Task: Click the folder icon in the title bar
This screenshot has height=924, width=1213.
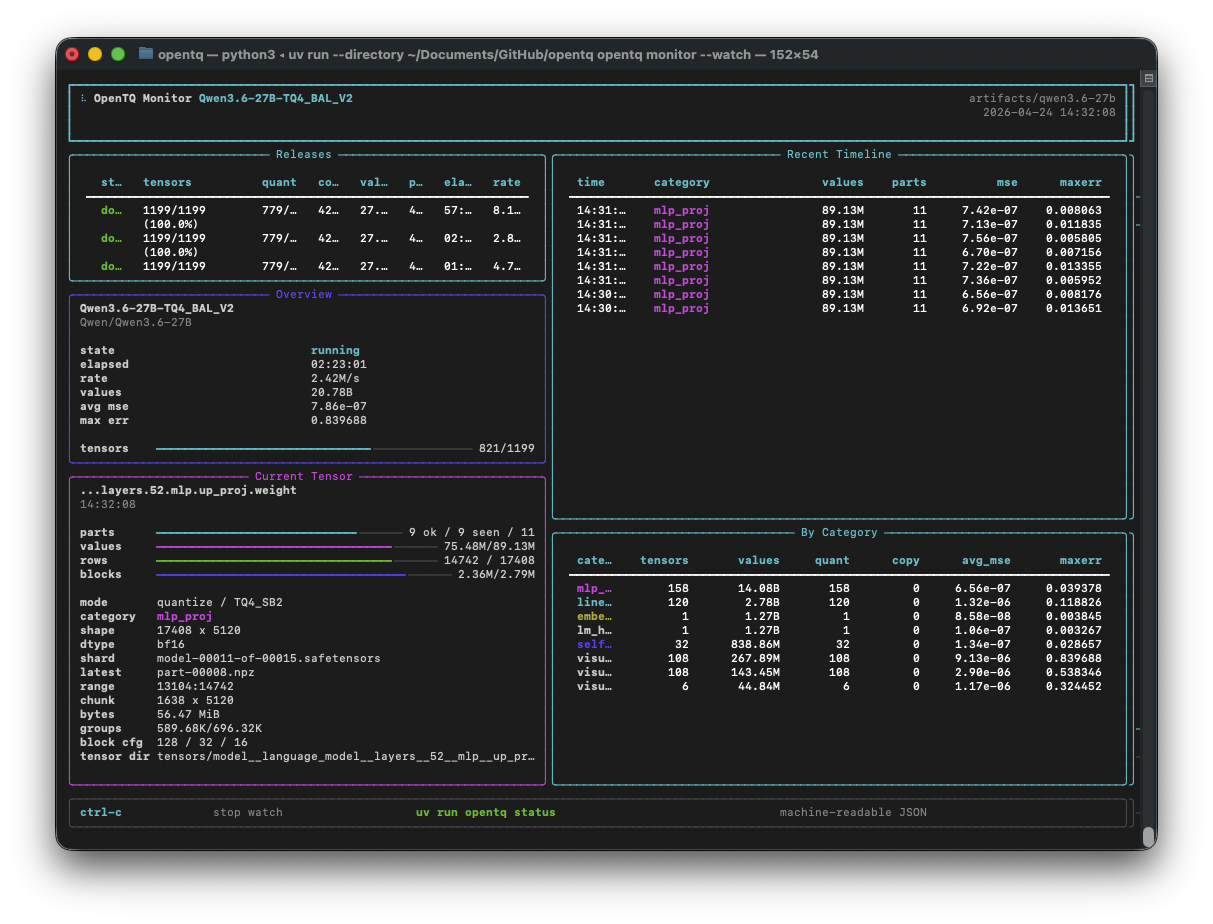Action: 146,54
